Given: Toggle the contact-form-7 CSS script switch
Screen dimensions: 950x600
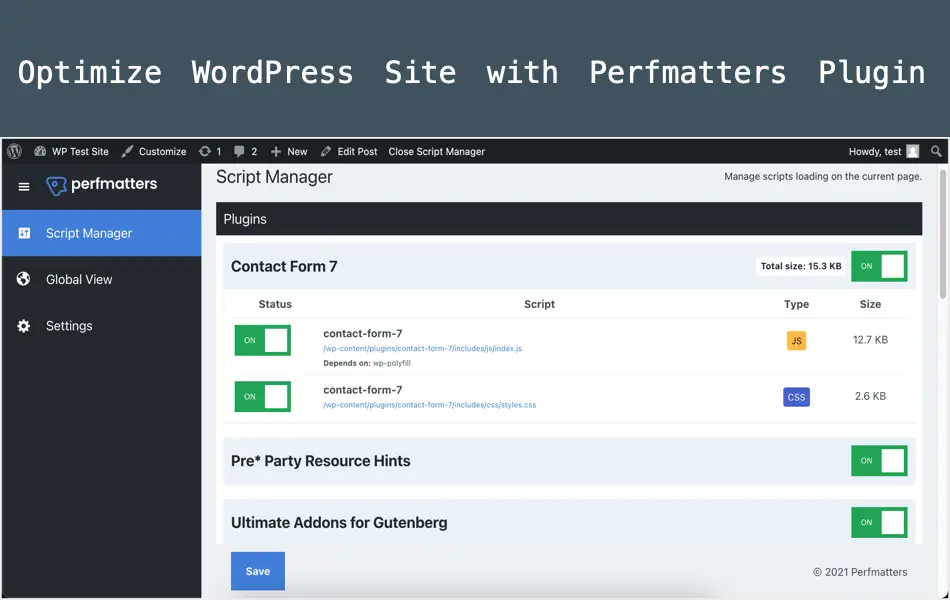Looking at the screenshot, I should tap(263, 396).
